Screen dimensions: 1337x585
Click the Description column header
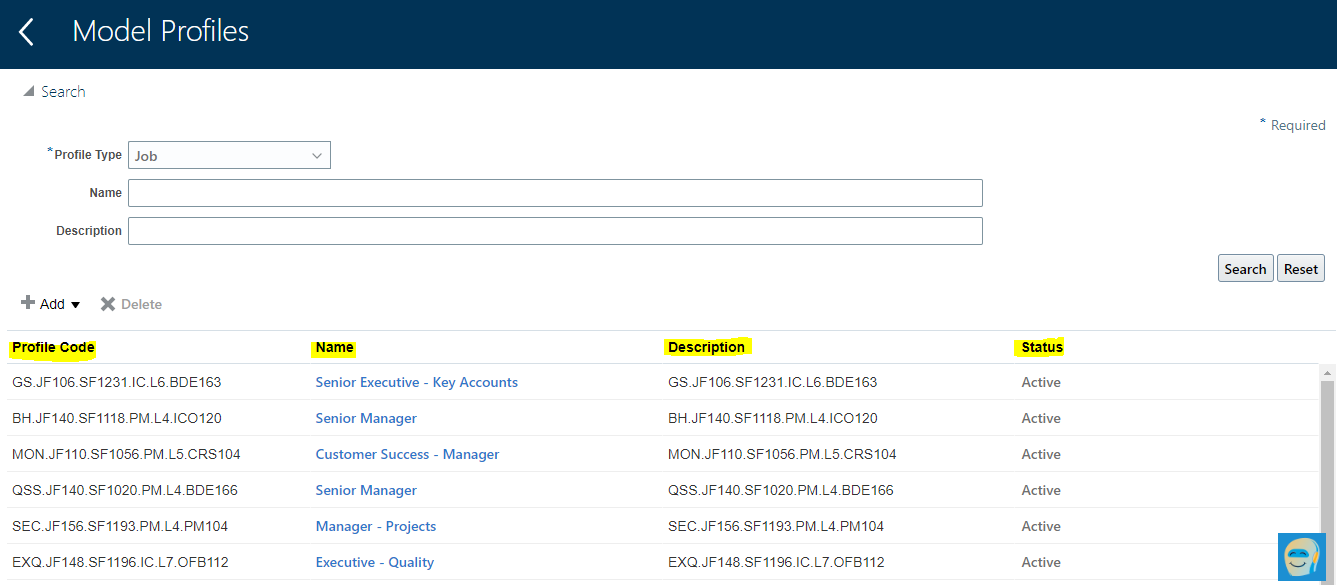coord(707,347)
